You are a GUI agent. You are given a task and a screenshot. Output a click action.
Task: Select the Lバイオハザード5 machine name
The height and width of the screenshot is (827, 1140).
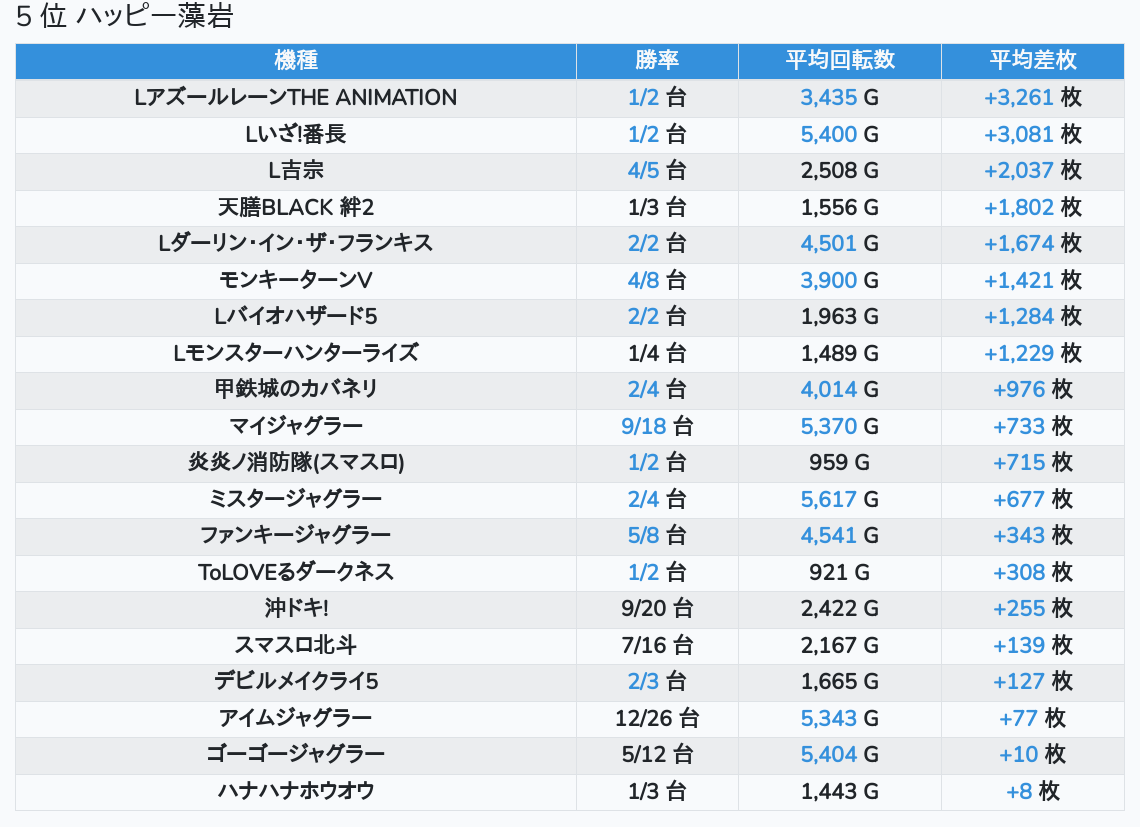pos(296,316)
